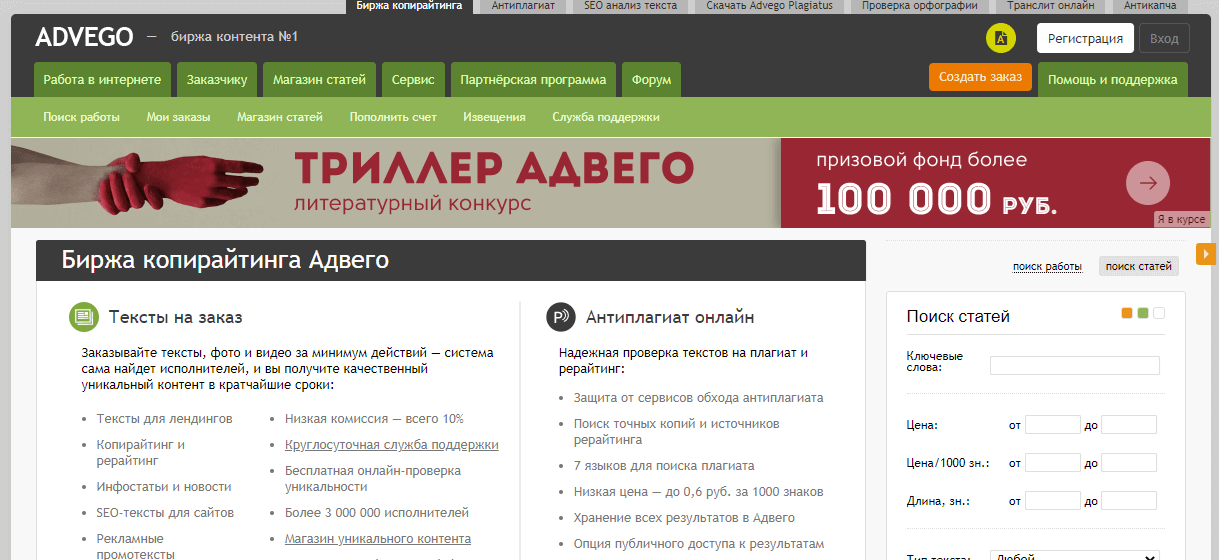
Task: Click the Тексты на заказ heading
Action: 176,317
